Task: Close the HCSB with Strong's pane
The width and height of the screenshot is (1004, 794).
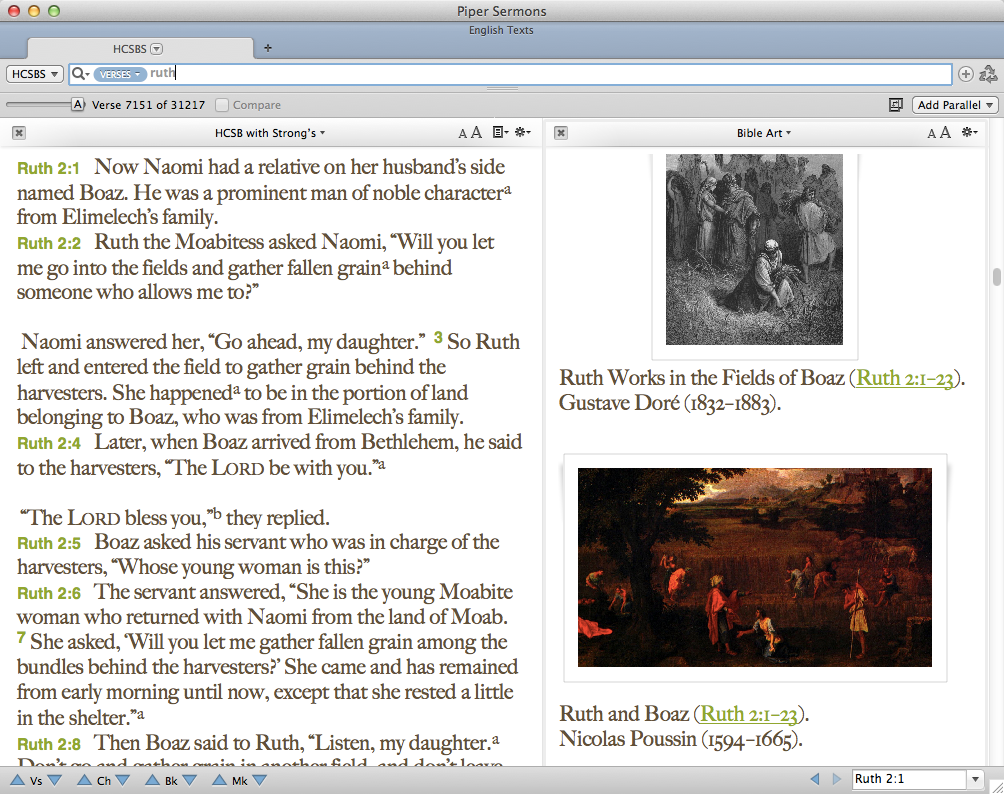Action: [19, 133]
